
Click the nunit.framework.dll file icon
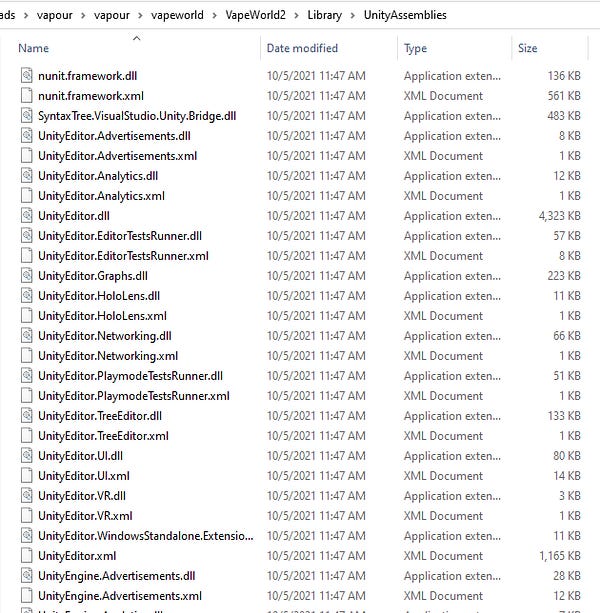[27, 75]
